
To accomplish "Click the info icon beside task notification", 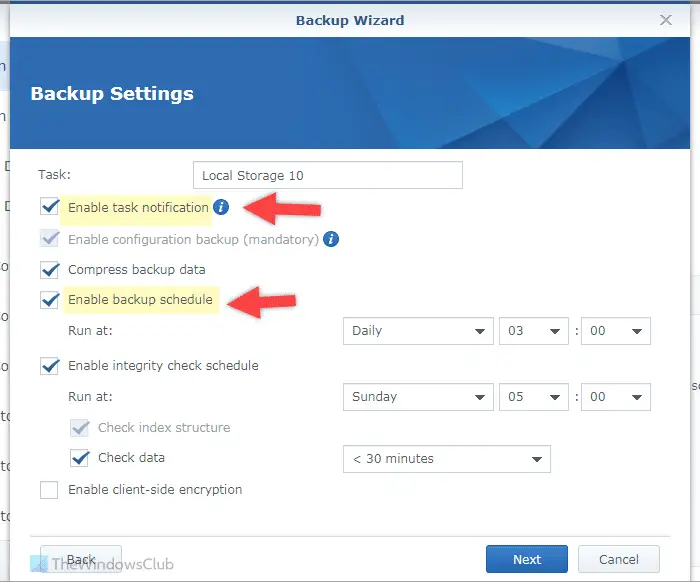I will 221,207.
